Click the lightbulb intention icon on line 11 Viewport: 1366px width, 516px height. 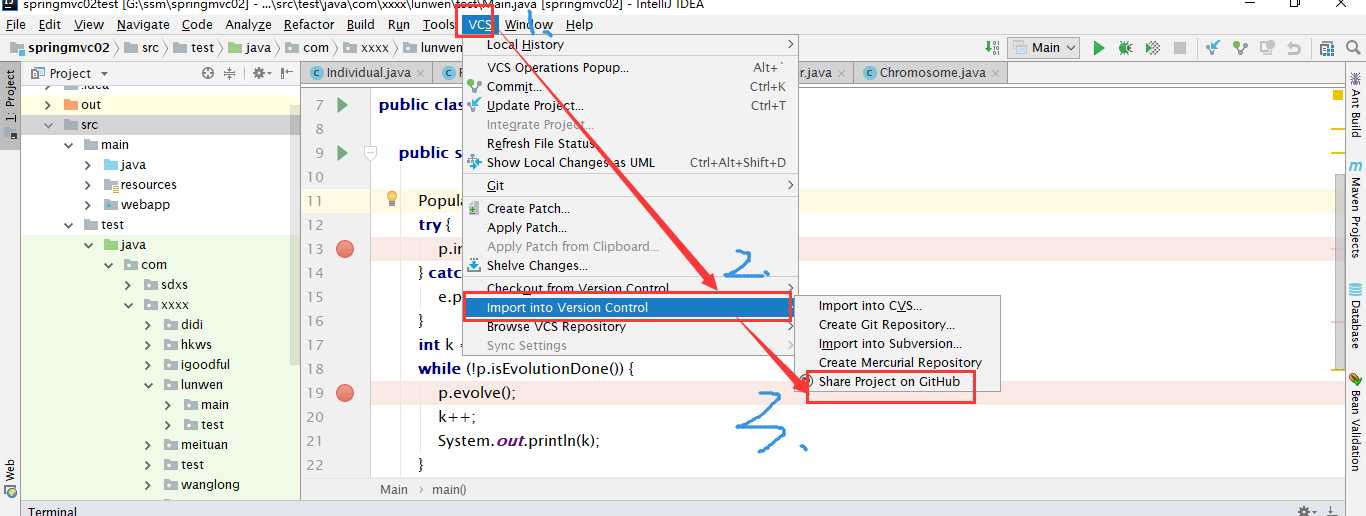[392, 198]
